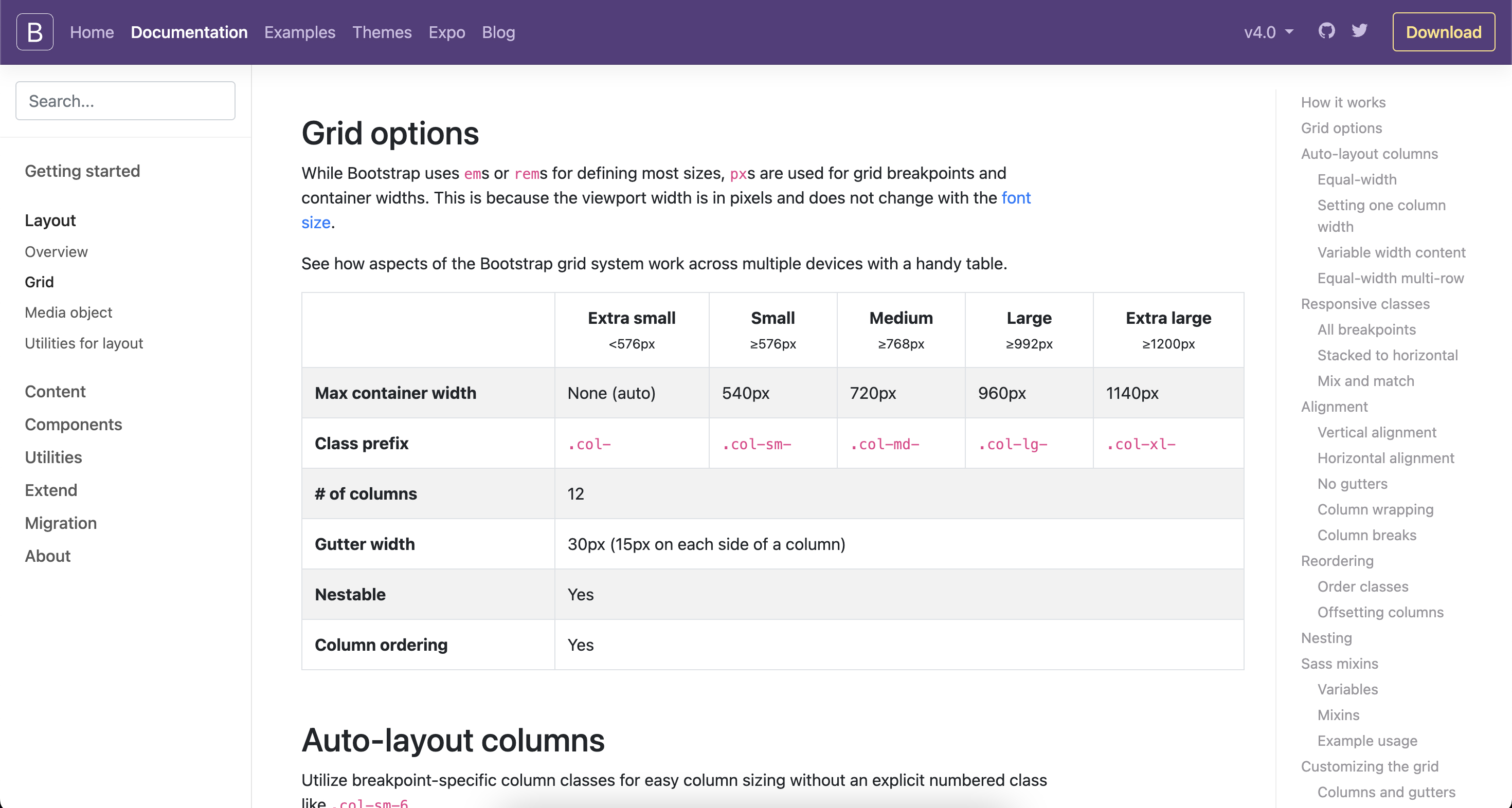Image resolution: width=1512 pixels, height=808 pixels.
Task: Jump to Responsive classes
Action: click(1365, 304)
